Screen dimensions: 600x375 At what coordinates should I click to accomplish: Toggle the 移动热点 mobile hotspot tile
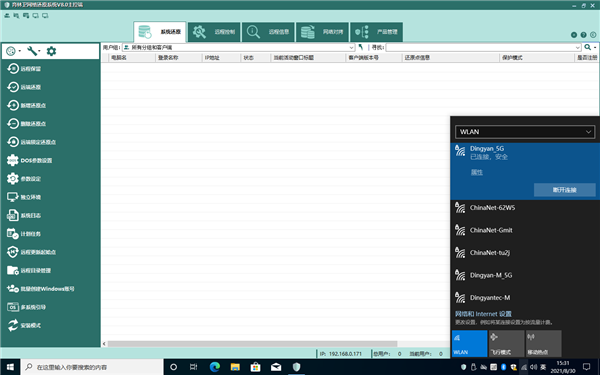tap(544, 344)
